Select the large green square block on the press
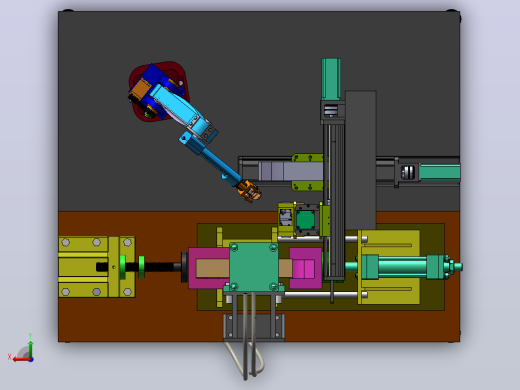 254,267
